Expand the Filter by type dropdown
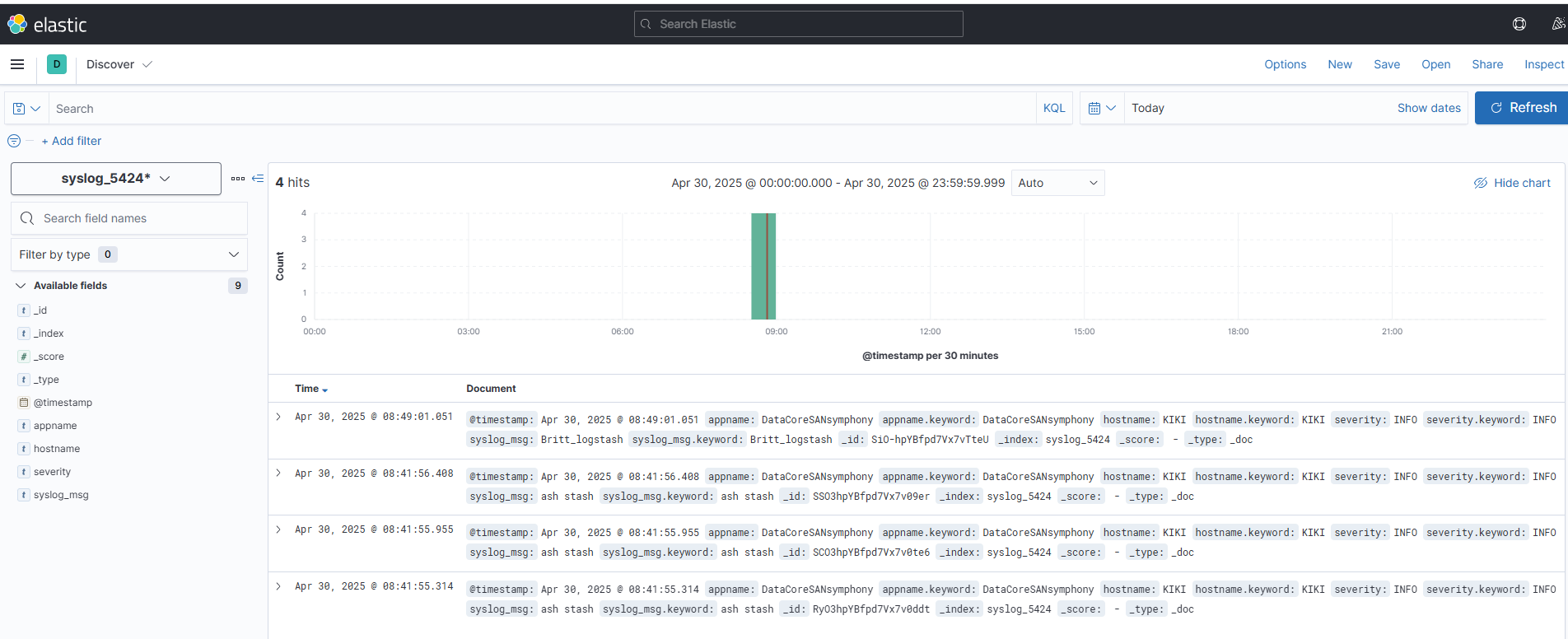 pyautogui.click(x=129, y=254)
